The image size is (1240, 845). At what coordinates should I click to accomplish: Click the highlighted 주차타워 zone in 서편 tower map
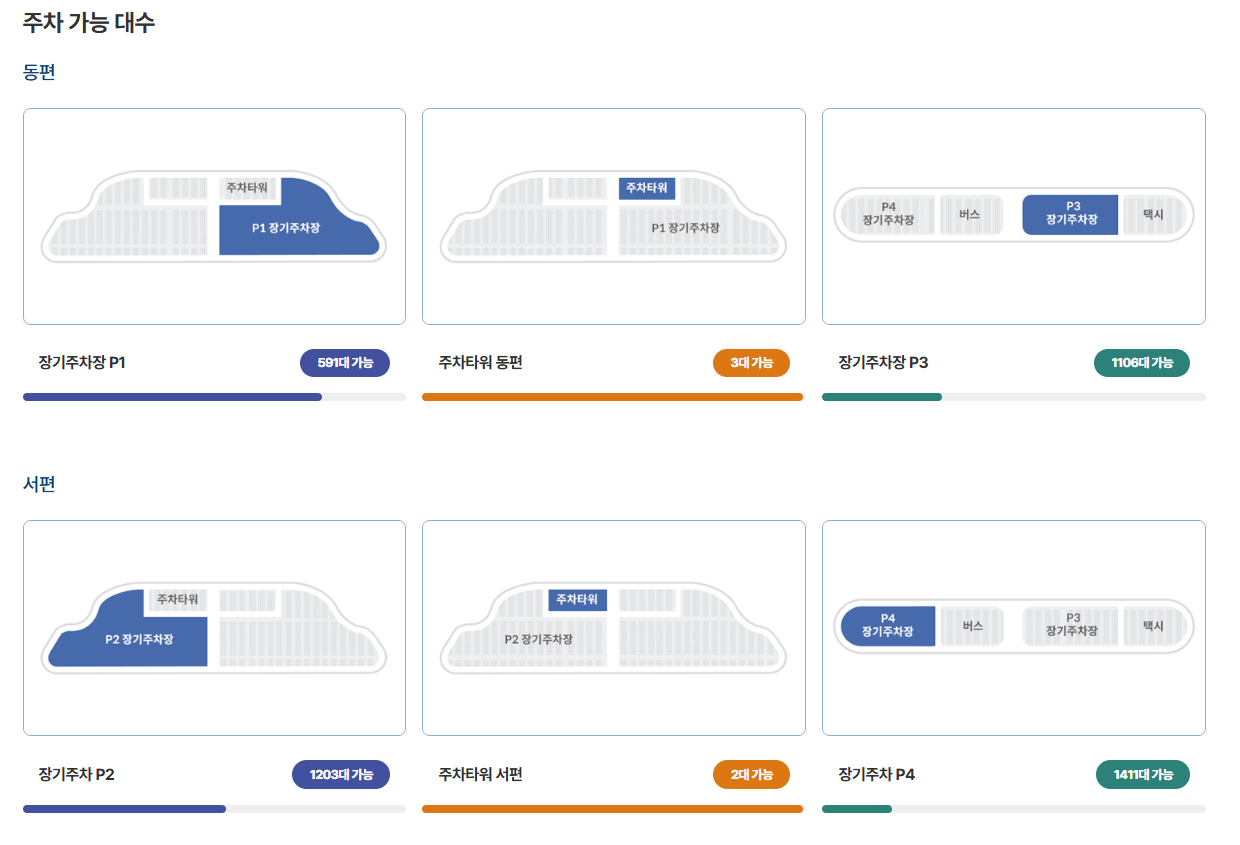[577, 600]
